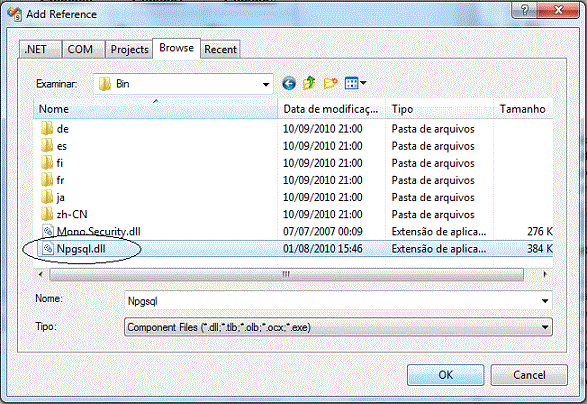Click the Cancel button
The height and width of the screenshot is (404, 587).
[x=529, y=375]
